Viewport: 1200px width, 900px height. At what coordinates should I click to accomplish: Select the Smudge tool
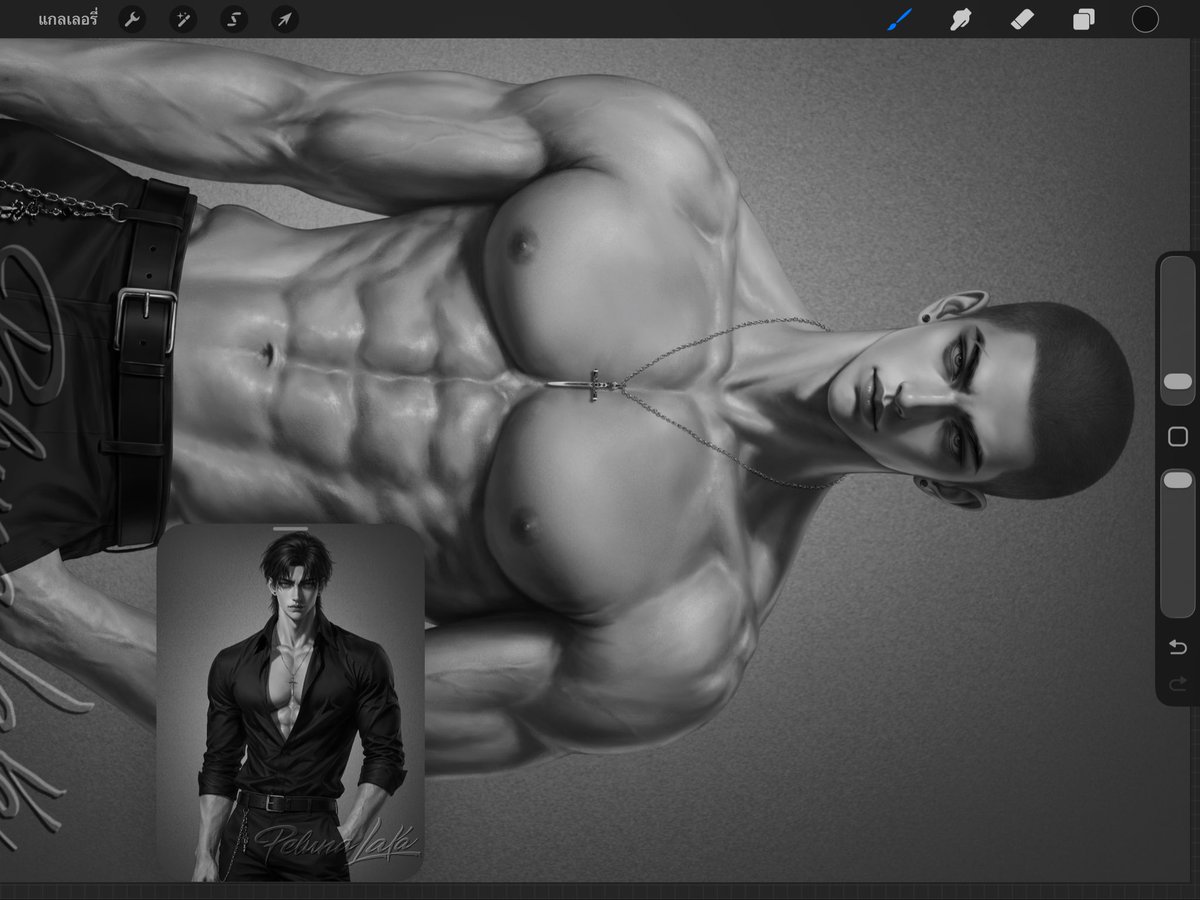click(961, 19)
